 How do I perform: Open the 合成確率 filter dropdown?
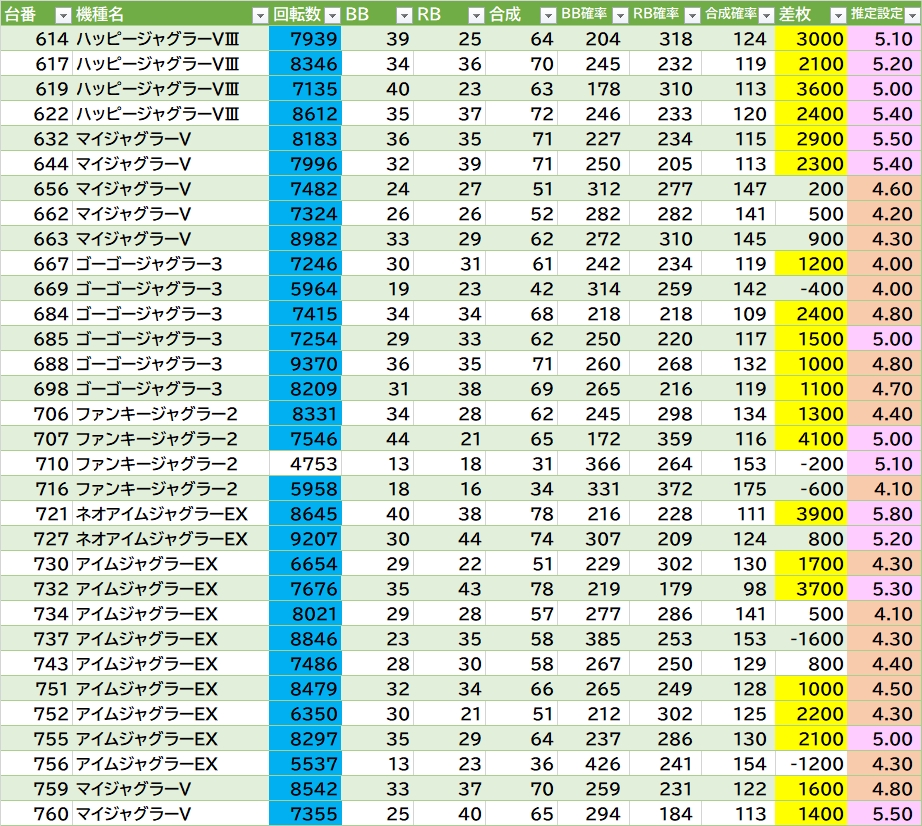point(765,15)
